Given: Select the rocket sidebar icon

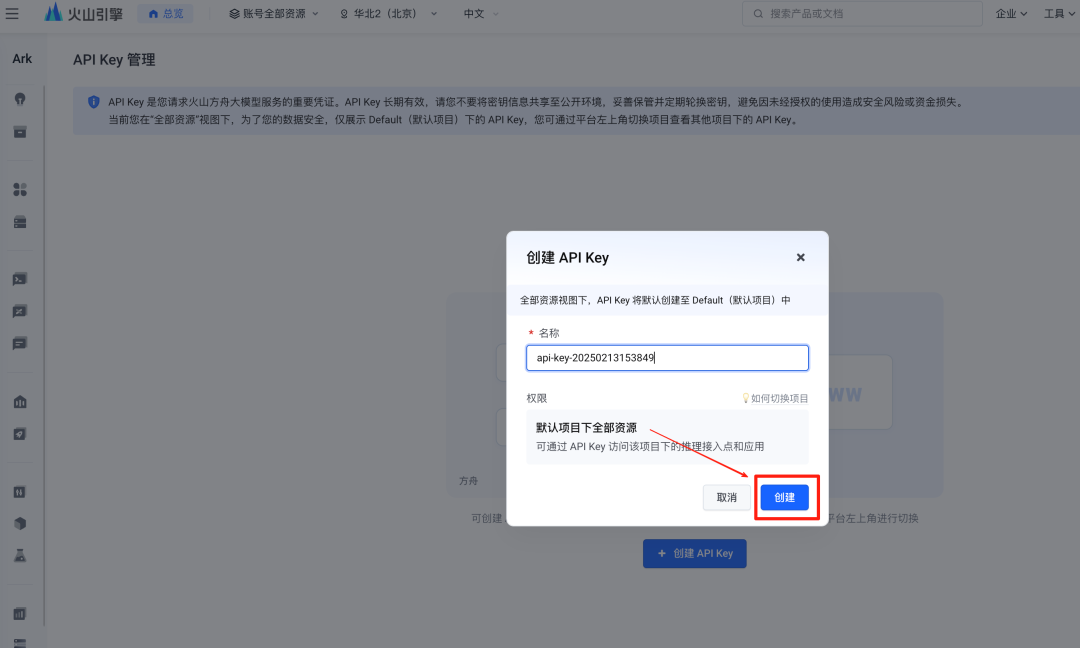Looking at the screenshot, I should tap(20, 434).
